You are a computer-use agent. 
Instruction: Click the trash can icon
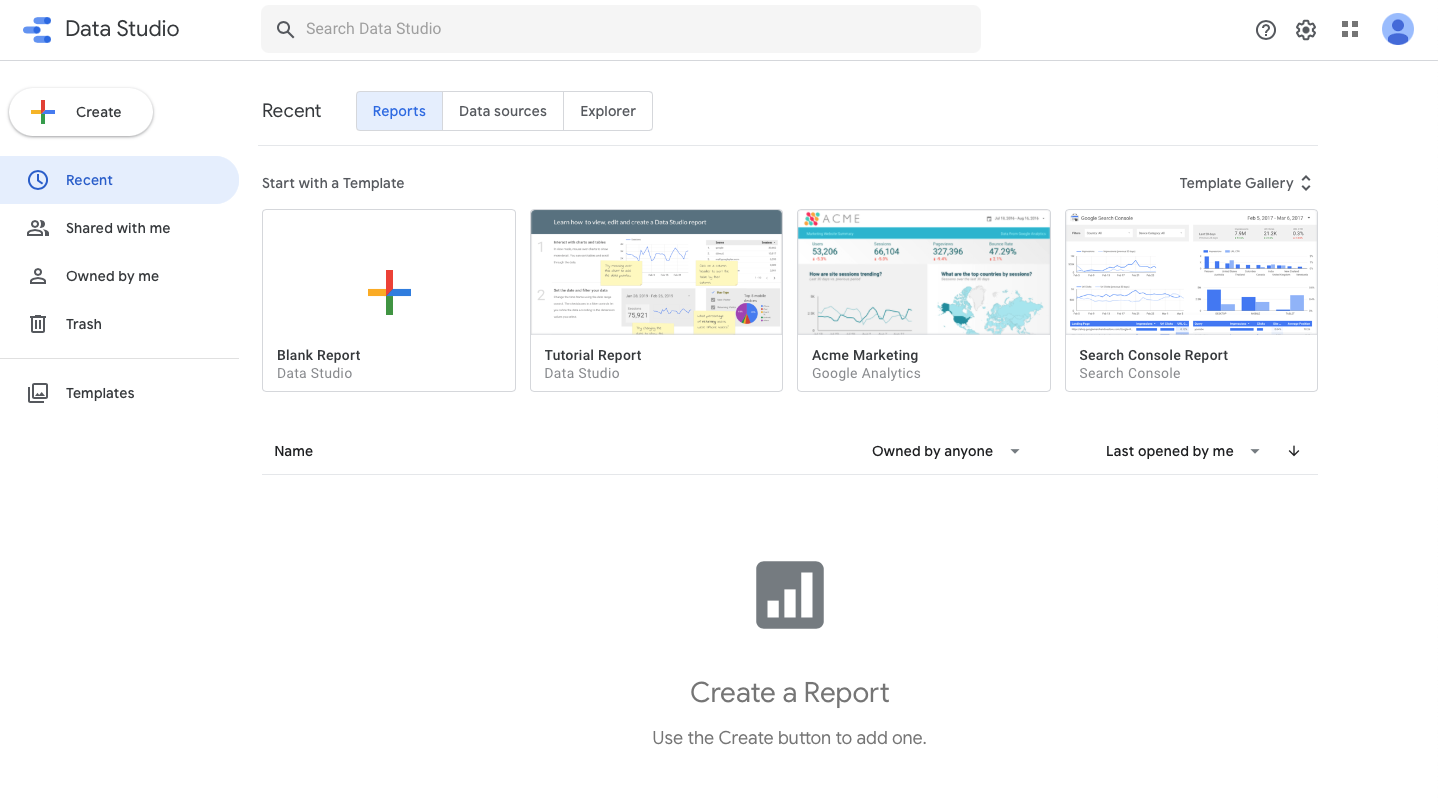click(x=38, y=324)
